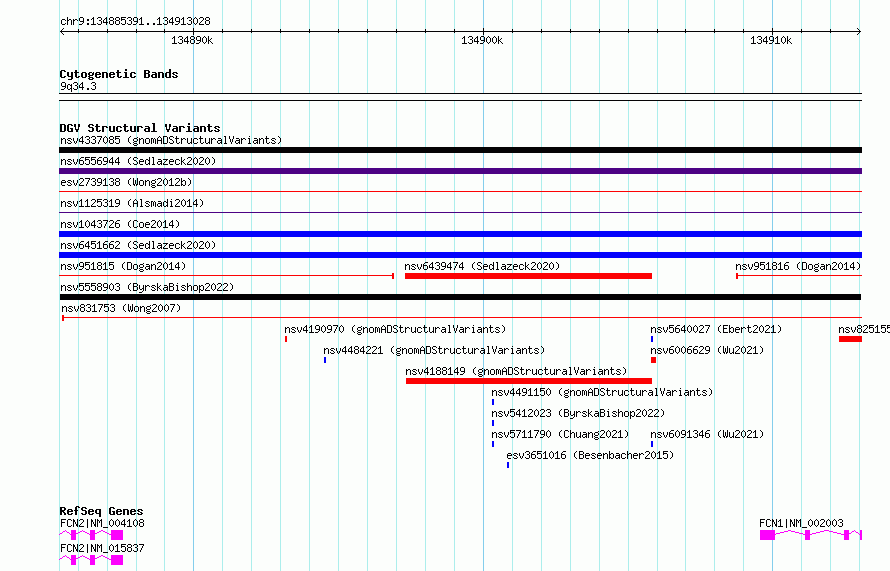Click the nsv1043726 blue variant bar
The image size is (890, 571).
(460, 234)
